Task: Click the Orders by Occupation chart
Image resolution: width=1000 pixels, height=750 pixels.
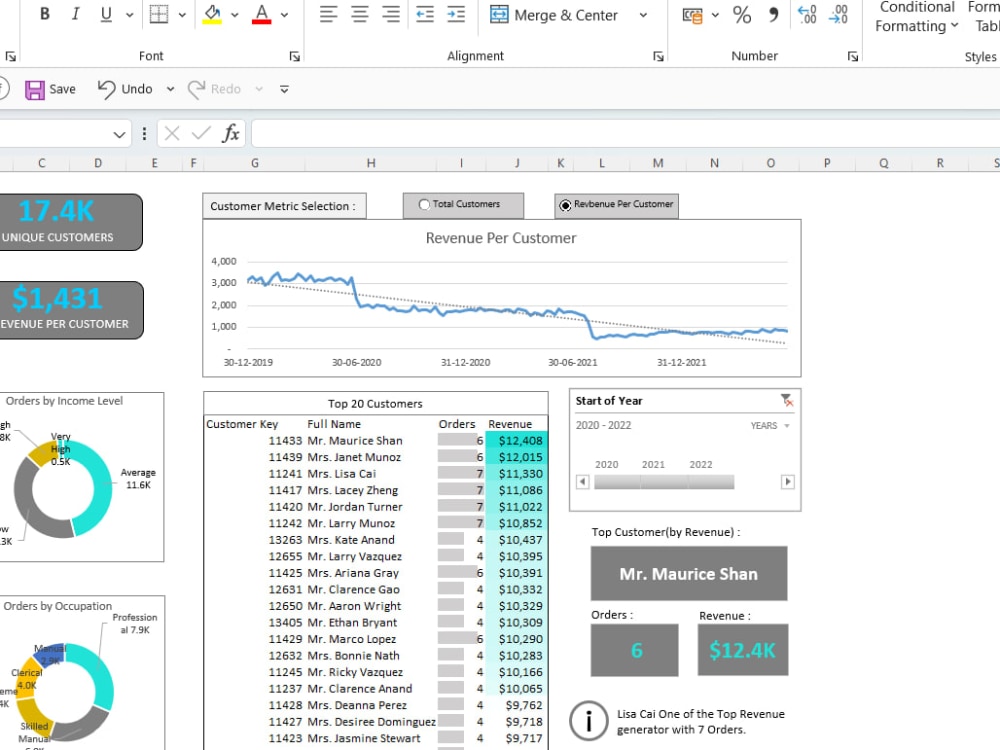Action: 82,673
